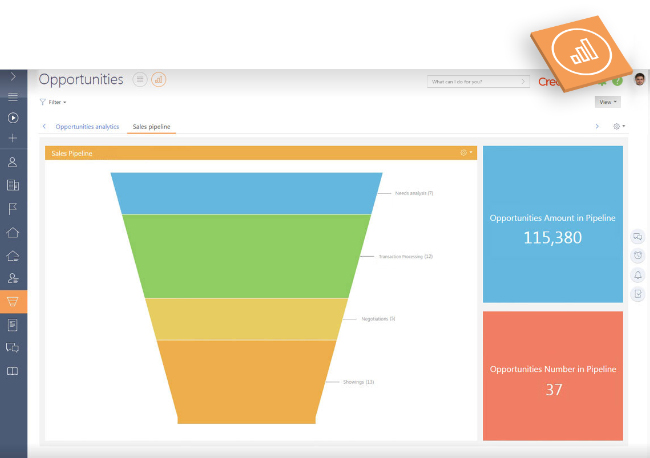Open the flag icon in the sidebar

coord(12,209)
